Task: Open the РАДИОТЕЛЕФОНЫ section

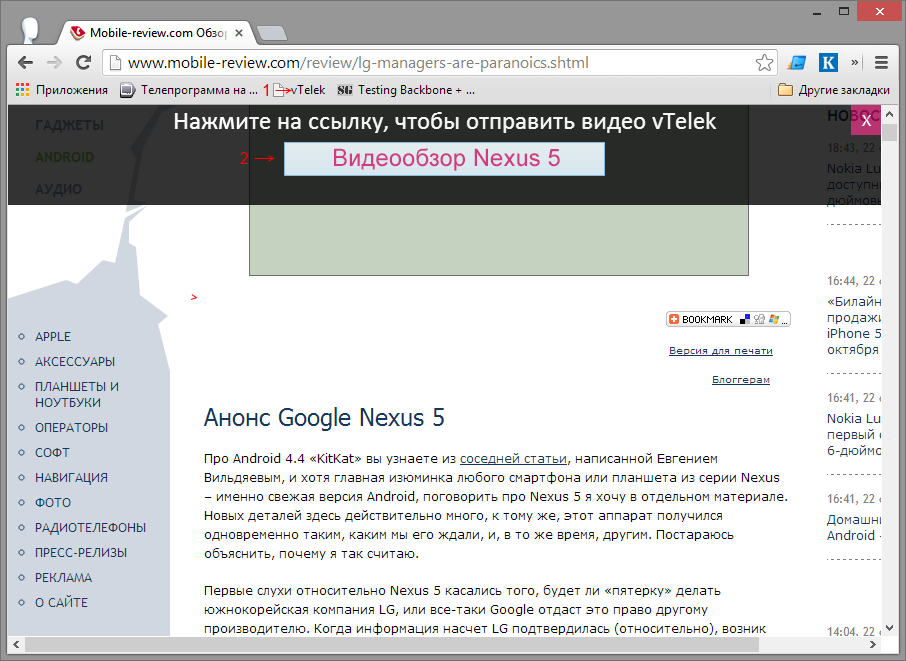Action: tap(90, 527)
